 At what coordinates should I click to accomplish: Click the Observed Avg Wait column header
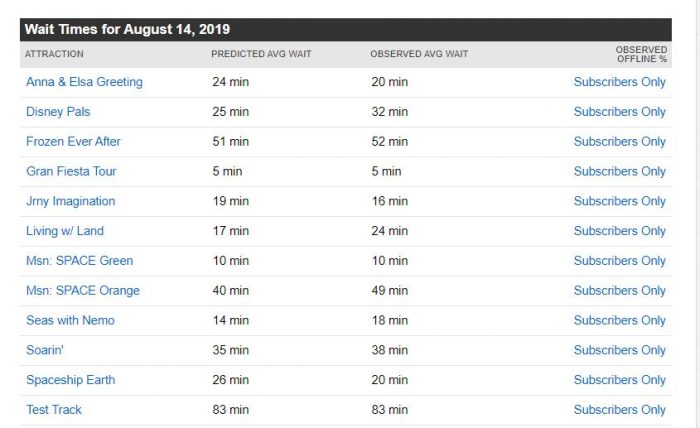(x=419, y=54)
